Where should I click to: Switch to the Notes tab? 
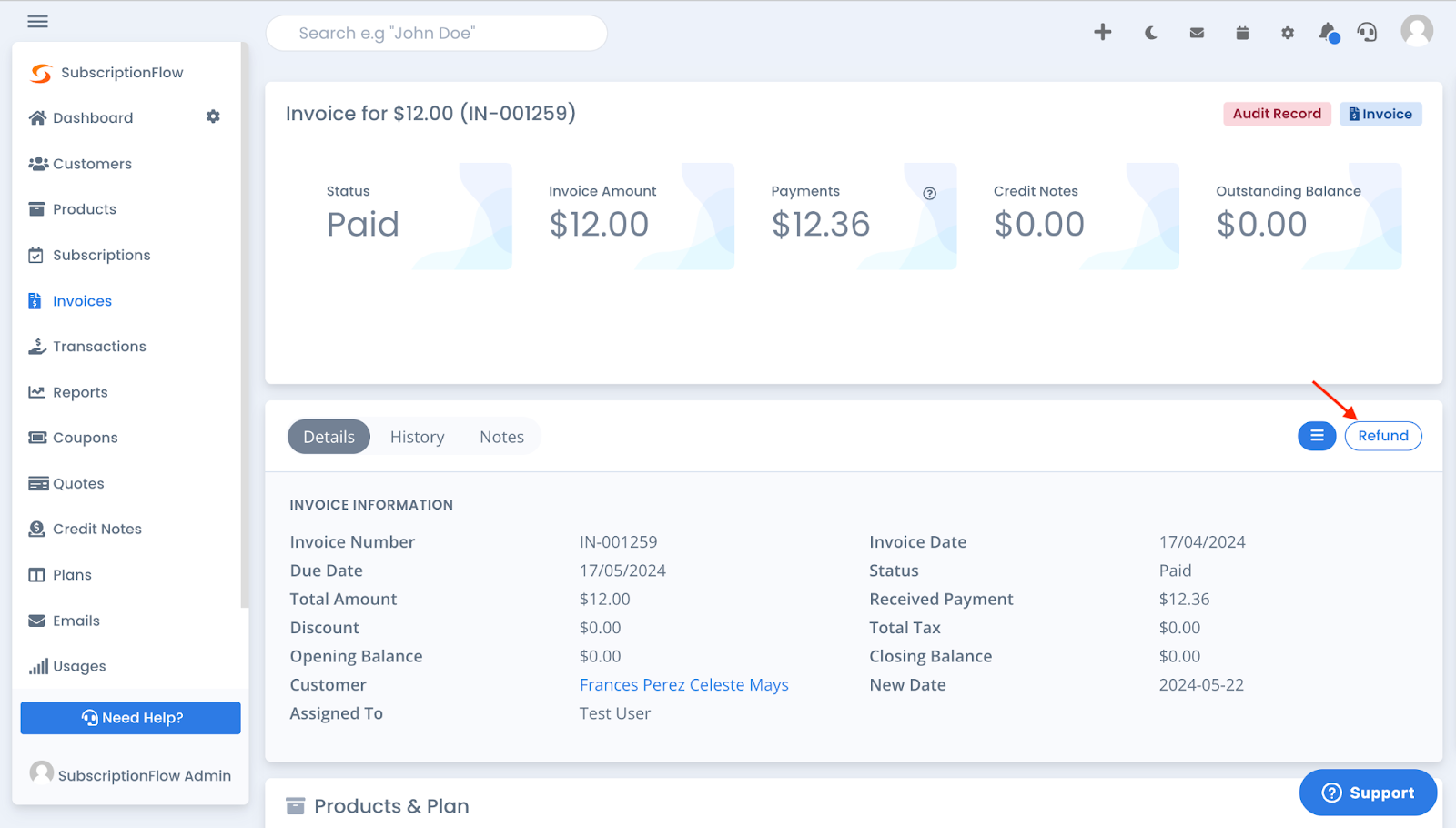(x=500, y=436)
